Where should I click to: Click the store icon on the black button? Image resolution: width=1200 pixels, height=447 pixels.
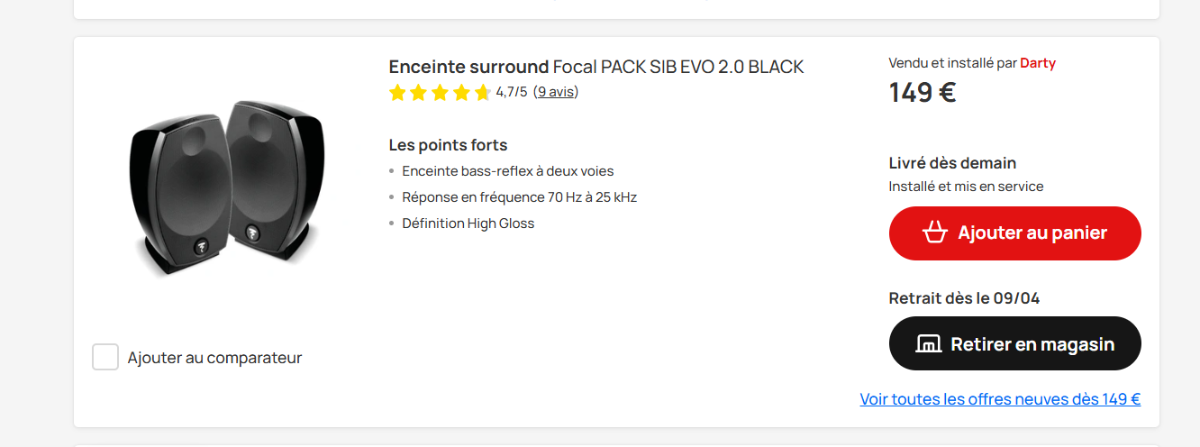point(929,344)
